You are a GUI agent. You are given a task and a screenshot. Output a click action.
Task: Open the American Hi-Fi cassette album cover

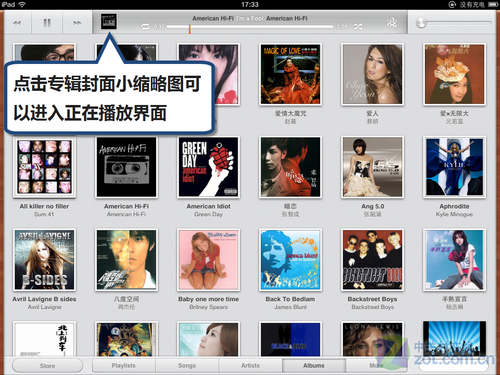coord(126,167)
